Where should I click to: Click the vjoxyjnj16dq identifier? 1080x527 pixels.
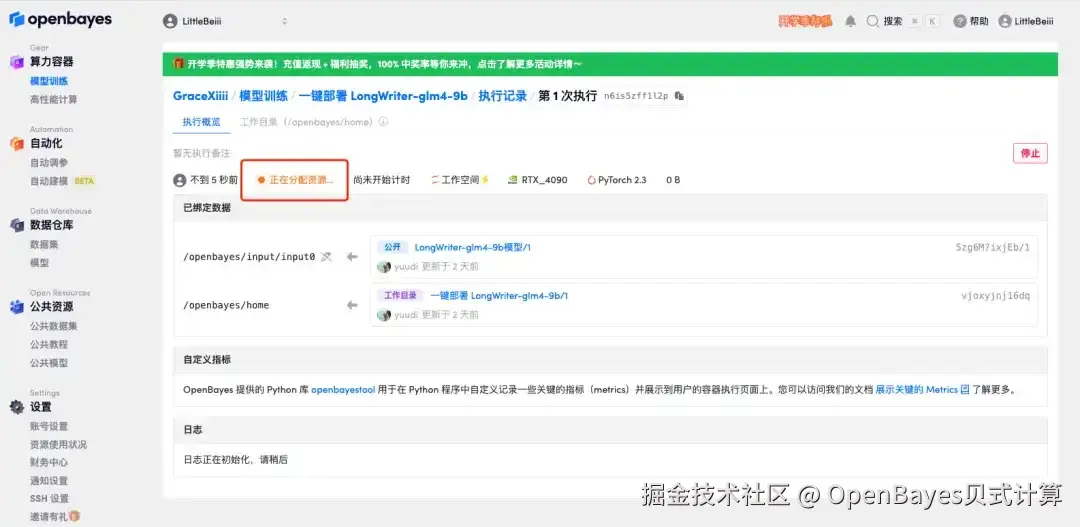(x=996, y=296)
